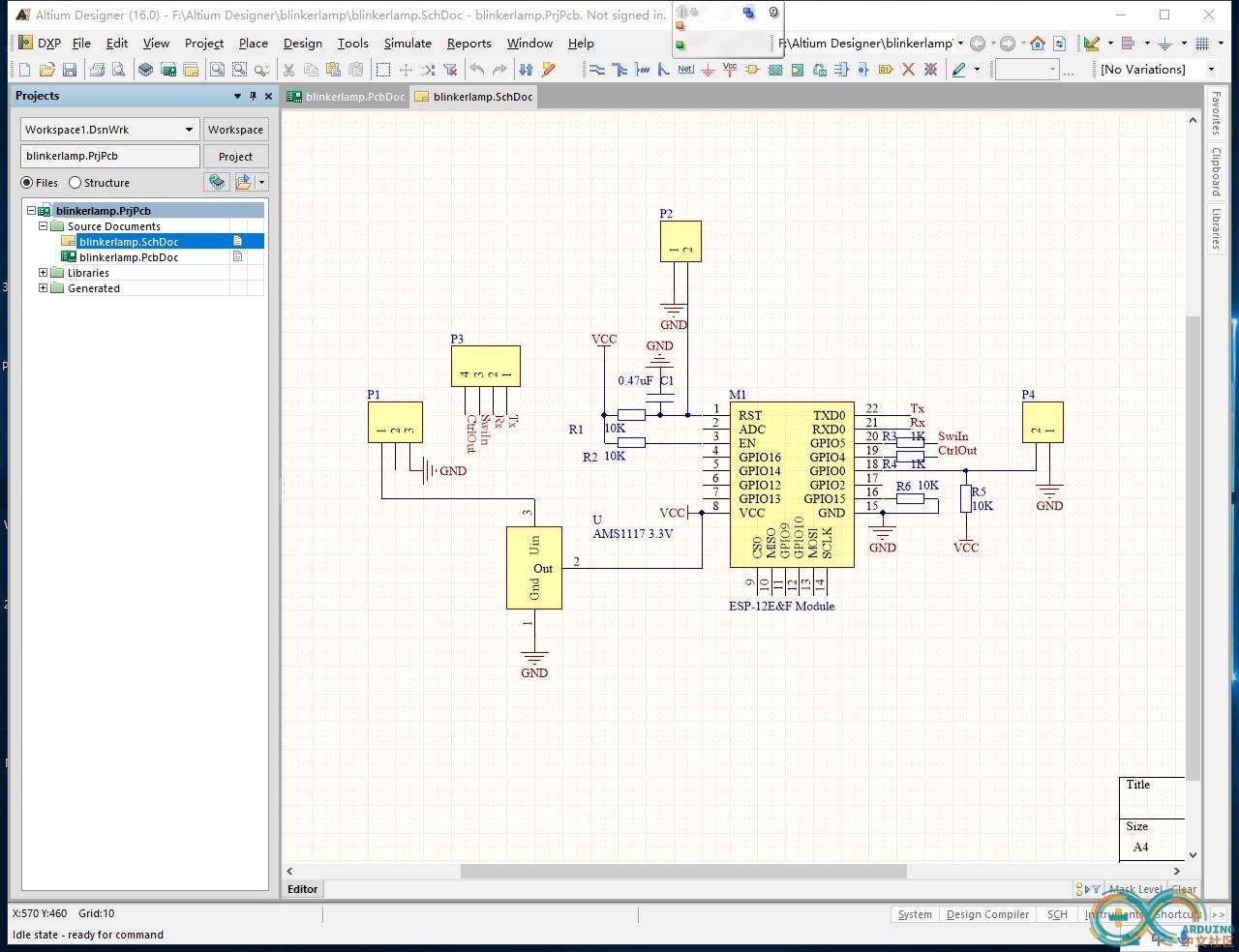Pin the Projects panel
This screenshot has height=952, width=1239.
(254, 96)
